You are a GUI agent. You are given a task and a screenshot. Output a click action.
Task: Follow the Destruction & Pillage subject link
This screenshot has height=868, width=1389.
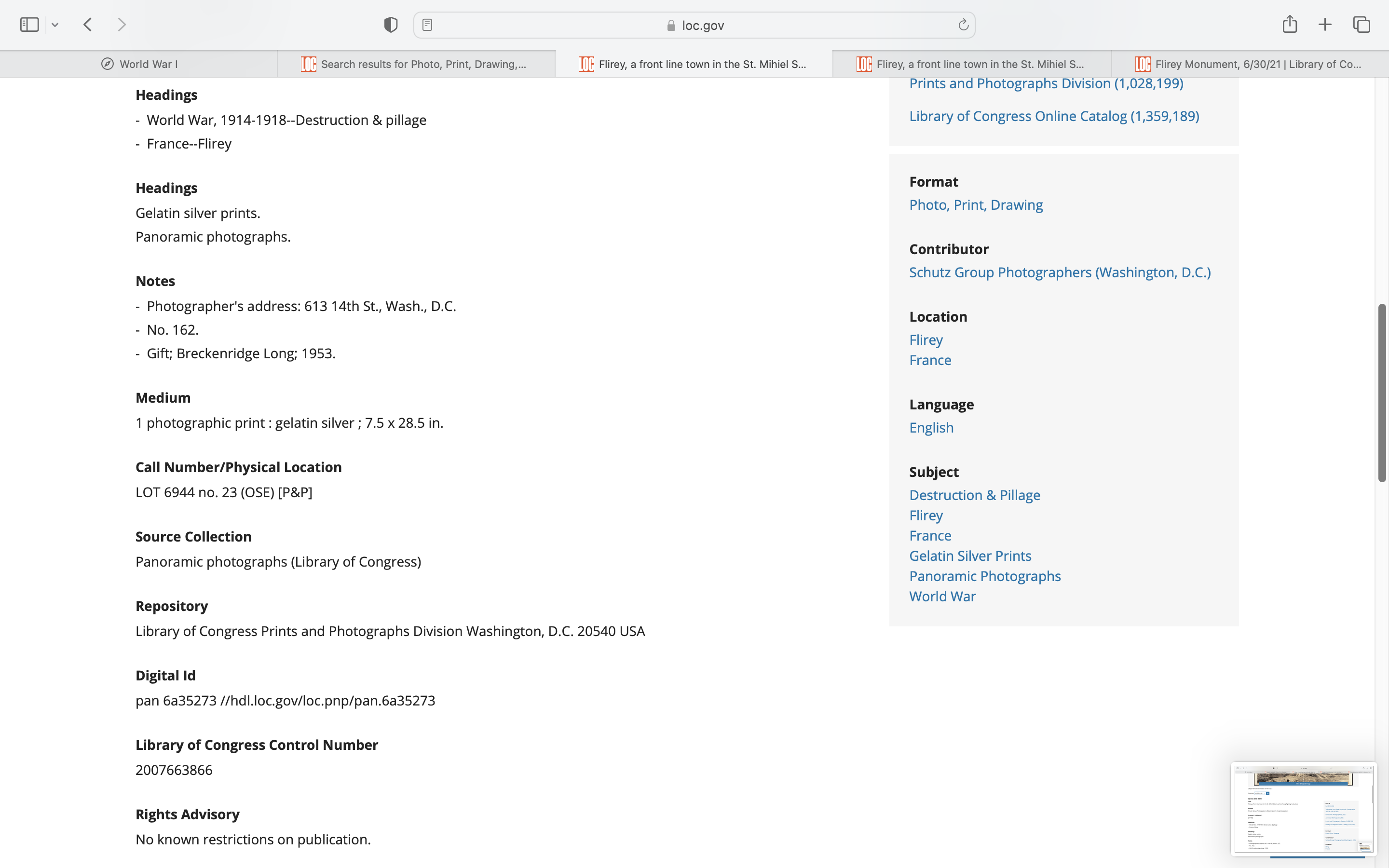(x=974, y=495)
